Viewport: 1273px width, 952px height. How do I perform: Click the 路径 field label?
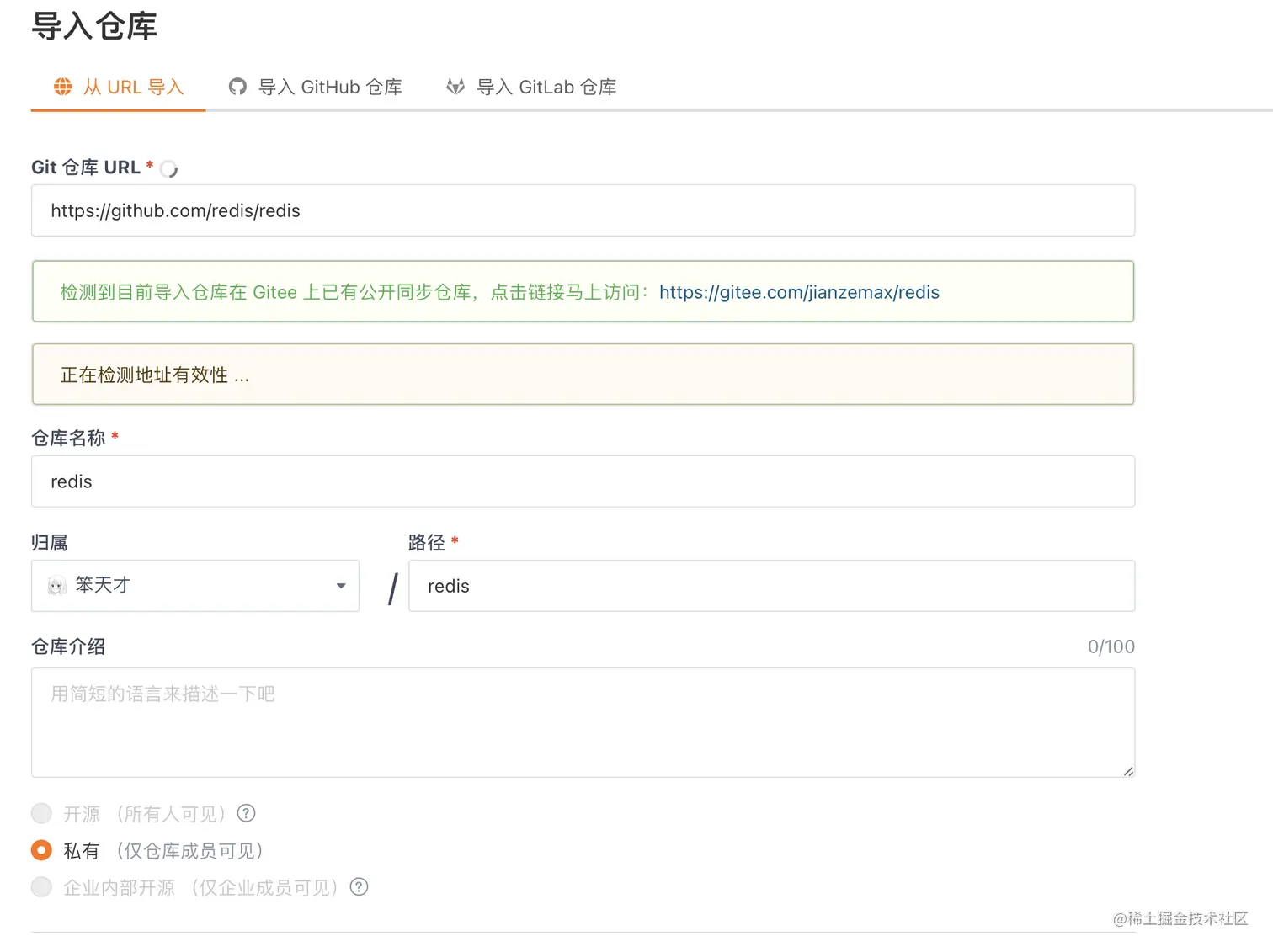(426, 543)
